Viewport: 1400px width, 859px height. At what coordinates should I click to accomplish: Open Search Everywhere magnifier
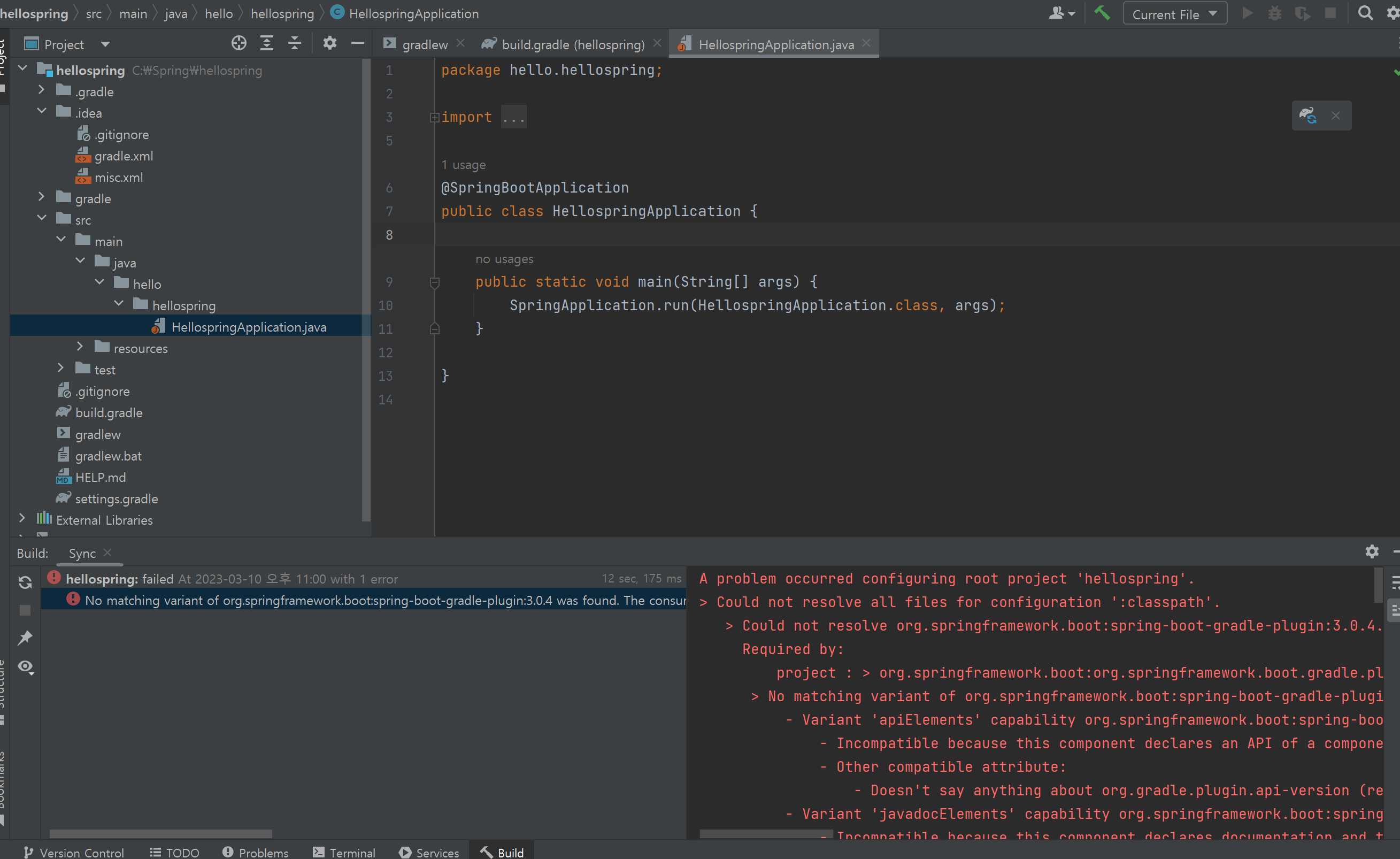[x=1365, y=13]
